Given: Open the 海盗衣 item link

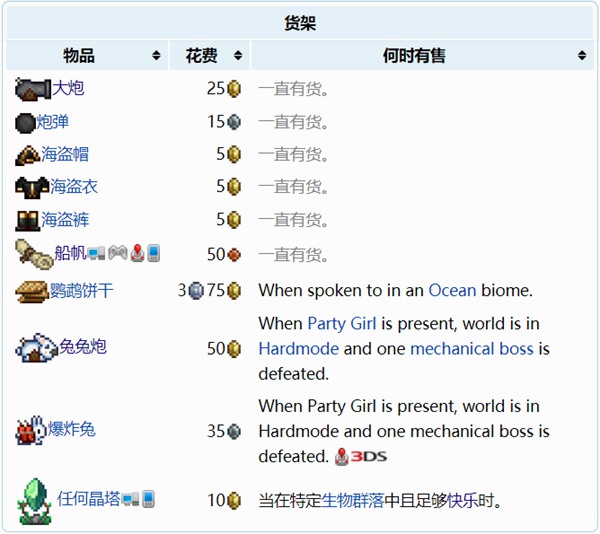Looking at the screenshot, I should click(x=74, y=187).
